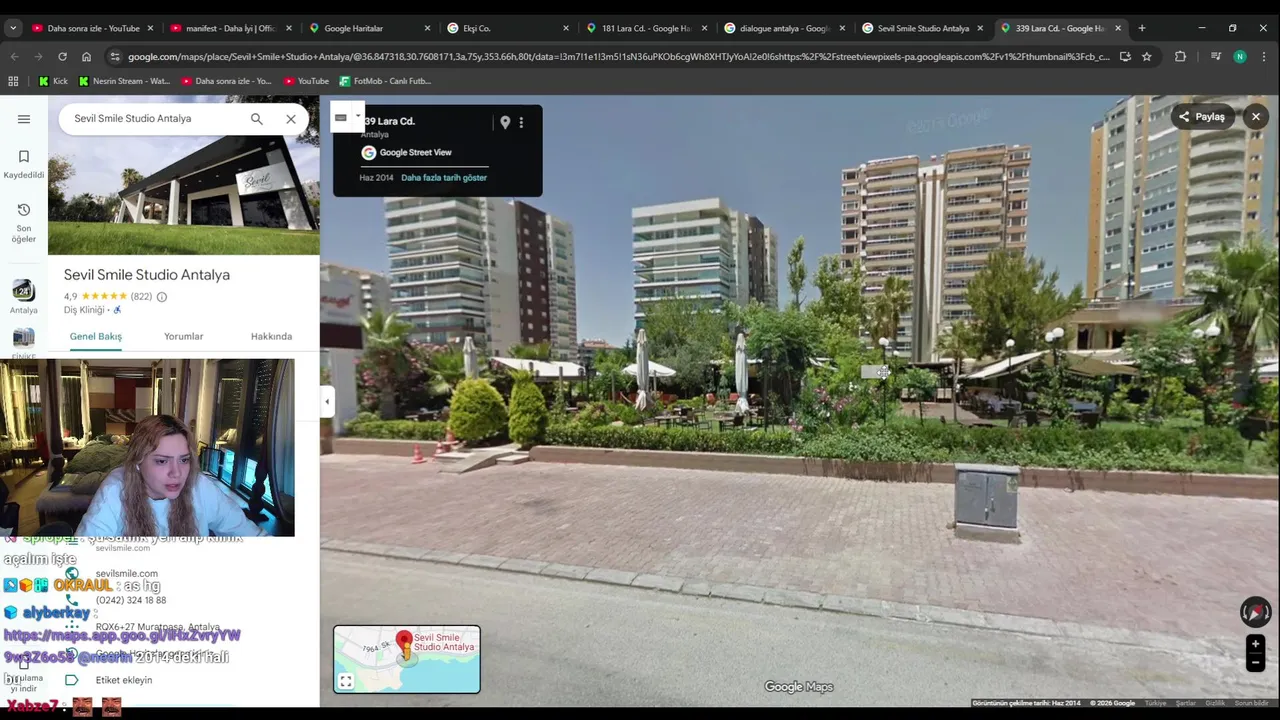Collapse the side panel arrow

[x=327, y=402]
